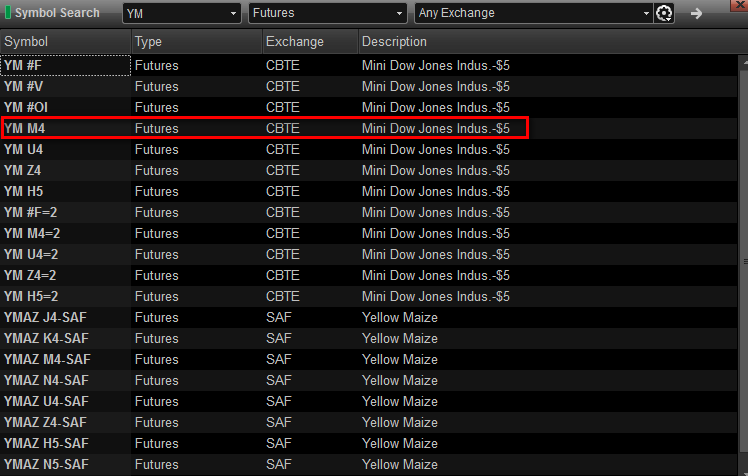Open the Any Exchange dropdown
Screen dimensions: 748x476
point(533,13)
